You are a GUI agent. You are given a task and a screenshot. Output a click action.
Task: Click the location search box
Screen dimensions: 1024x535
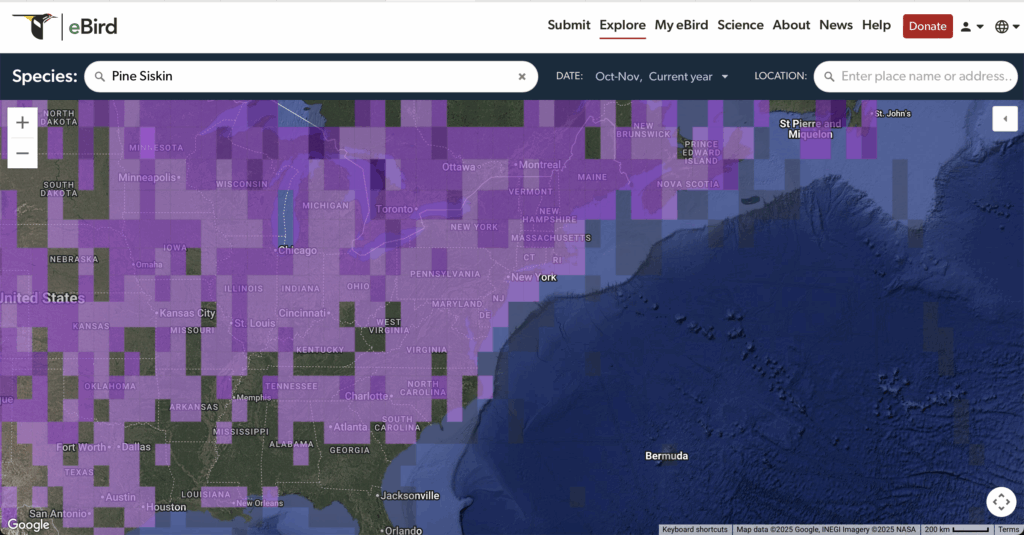click(925, 76)
